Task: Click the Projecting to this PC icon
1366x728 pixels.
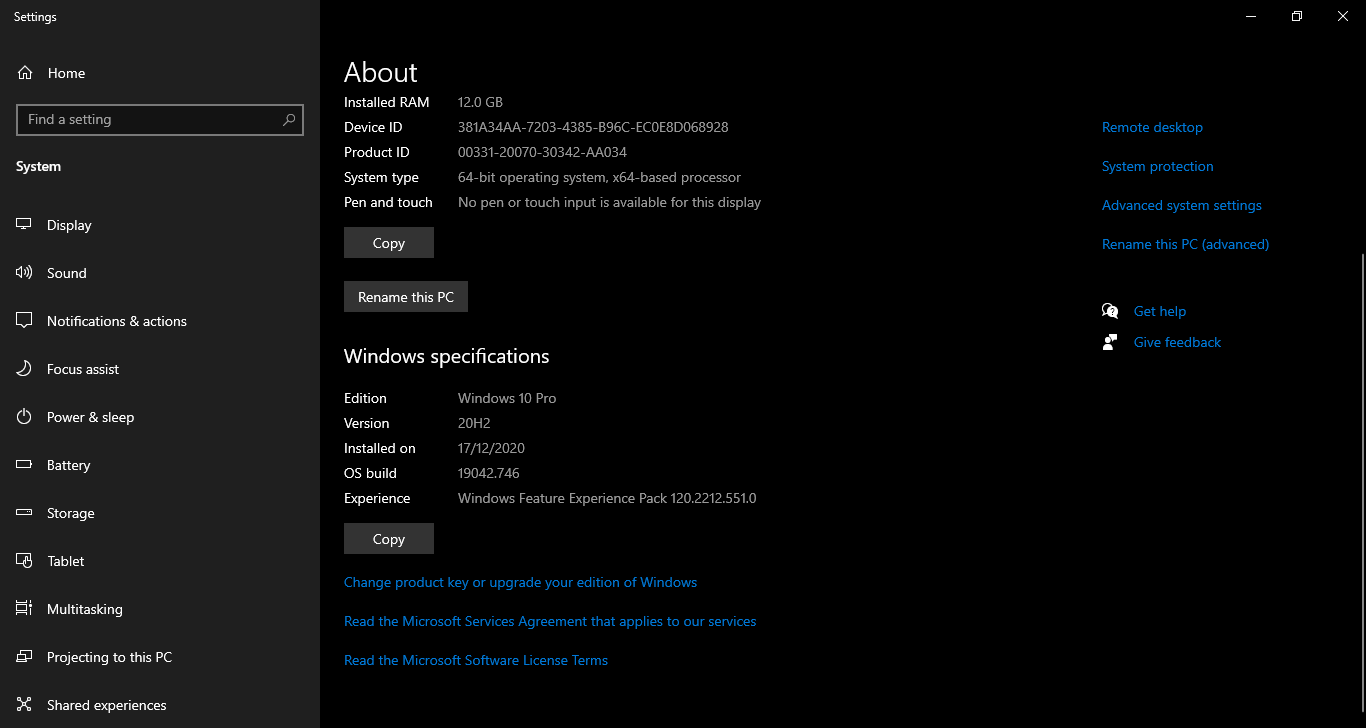Action: pos(25,657)
